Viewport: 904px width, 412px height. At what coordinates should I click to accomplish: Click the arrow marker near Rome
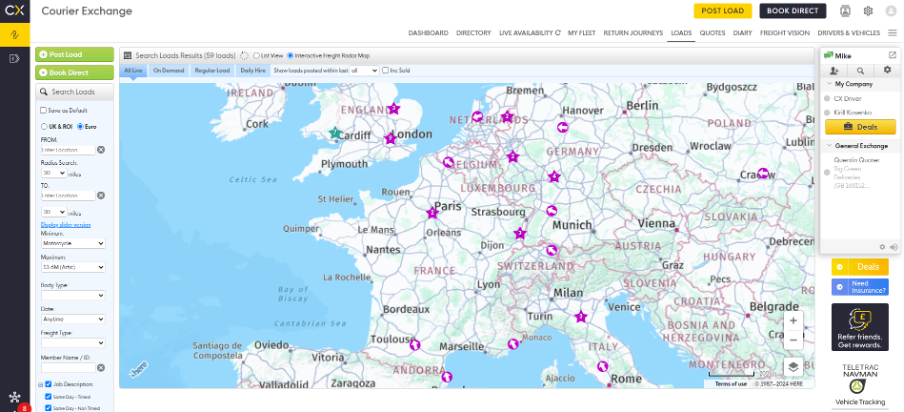coord(602,366)
